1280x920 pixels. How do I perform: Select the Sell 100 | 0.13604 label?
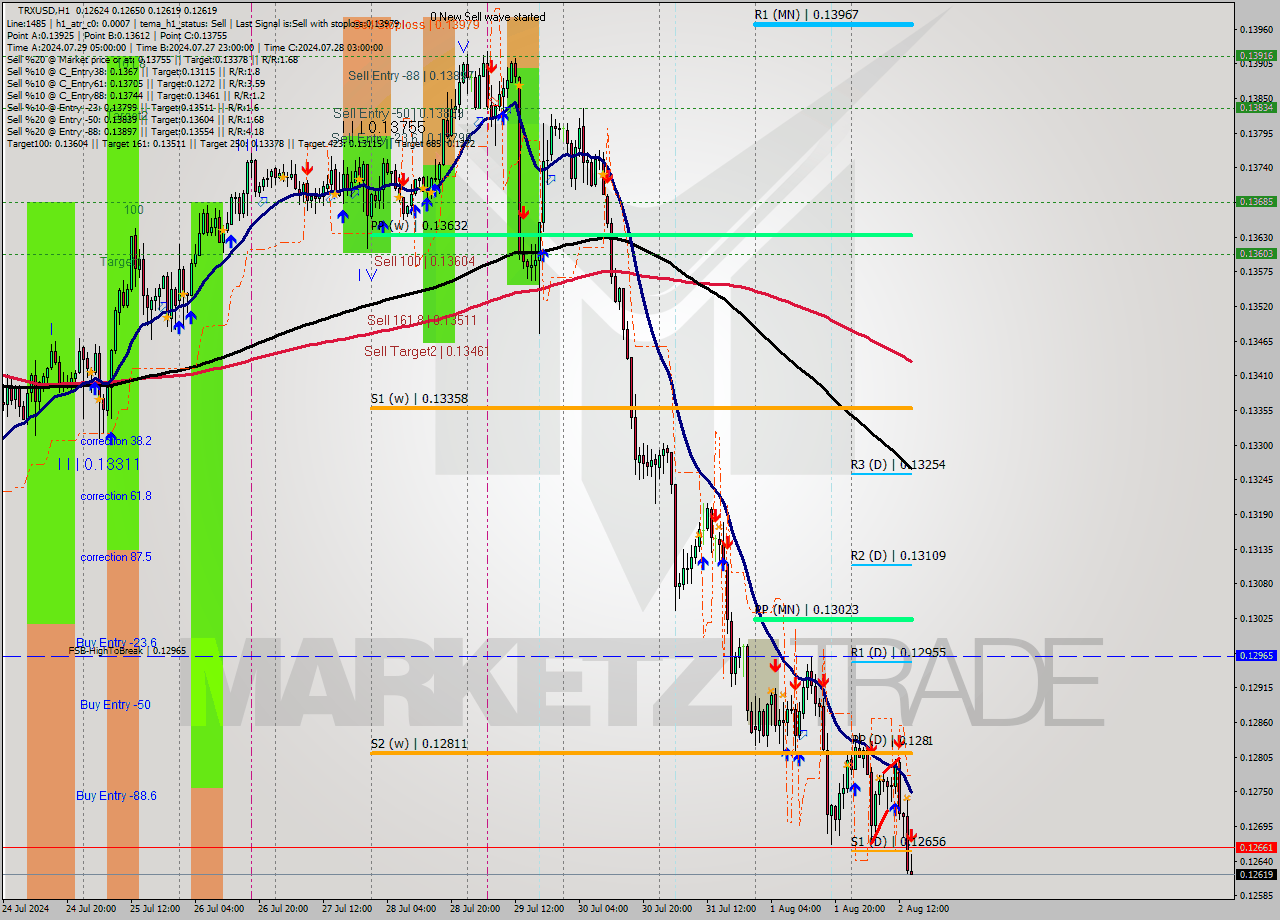(x=424, y=261)
